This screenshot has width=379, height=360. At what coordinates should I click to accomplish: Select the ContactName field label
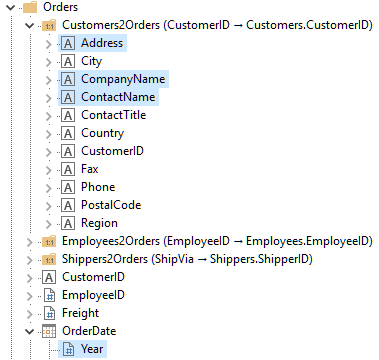coord(118,97)
